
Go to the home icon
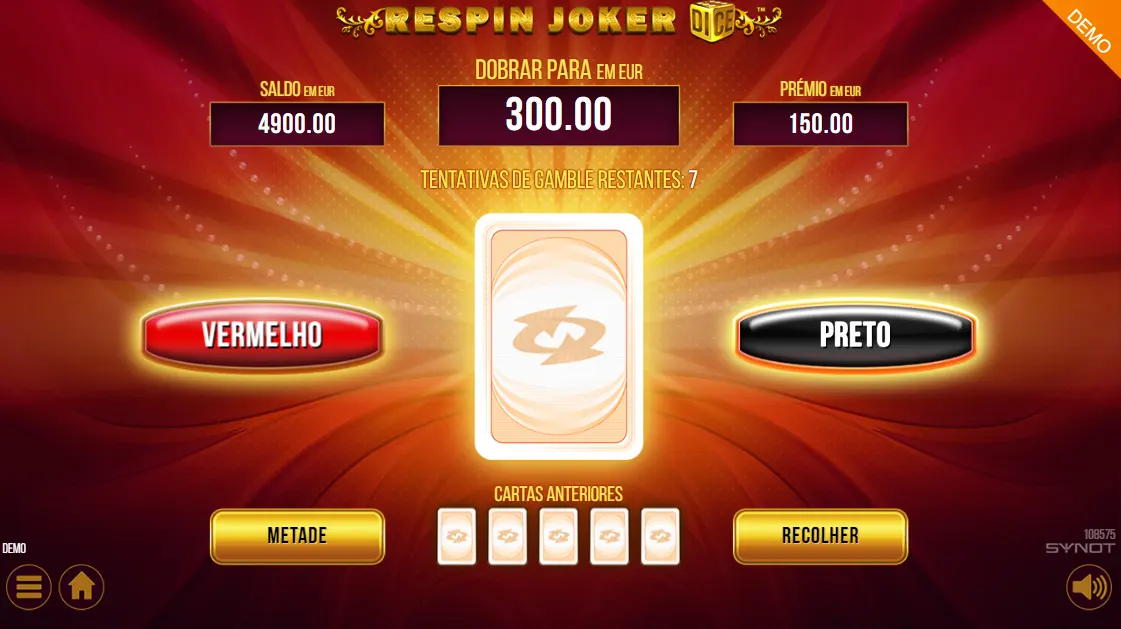pyautogui.click(x=82, y=587)
